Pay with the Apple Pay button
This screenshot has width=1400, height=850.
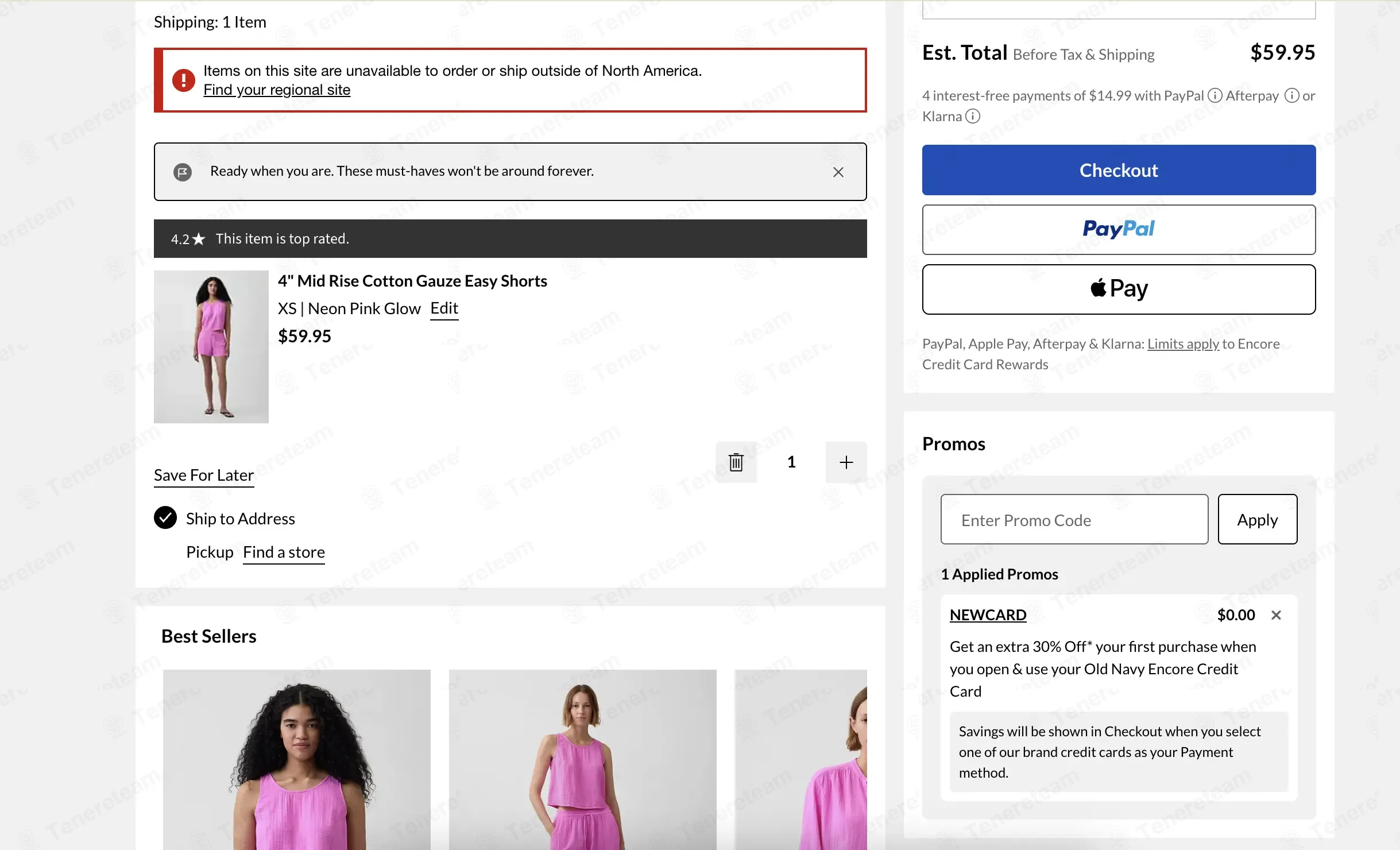[1119, 289]
